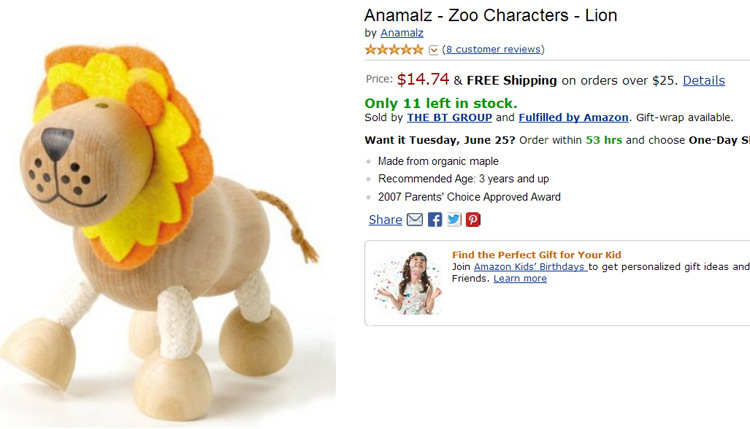750x429 pixels.
Task: Open the 8 customer reviews link
Action: [x=493, y=49]
